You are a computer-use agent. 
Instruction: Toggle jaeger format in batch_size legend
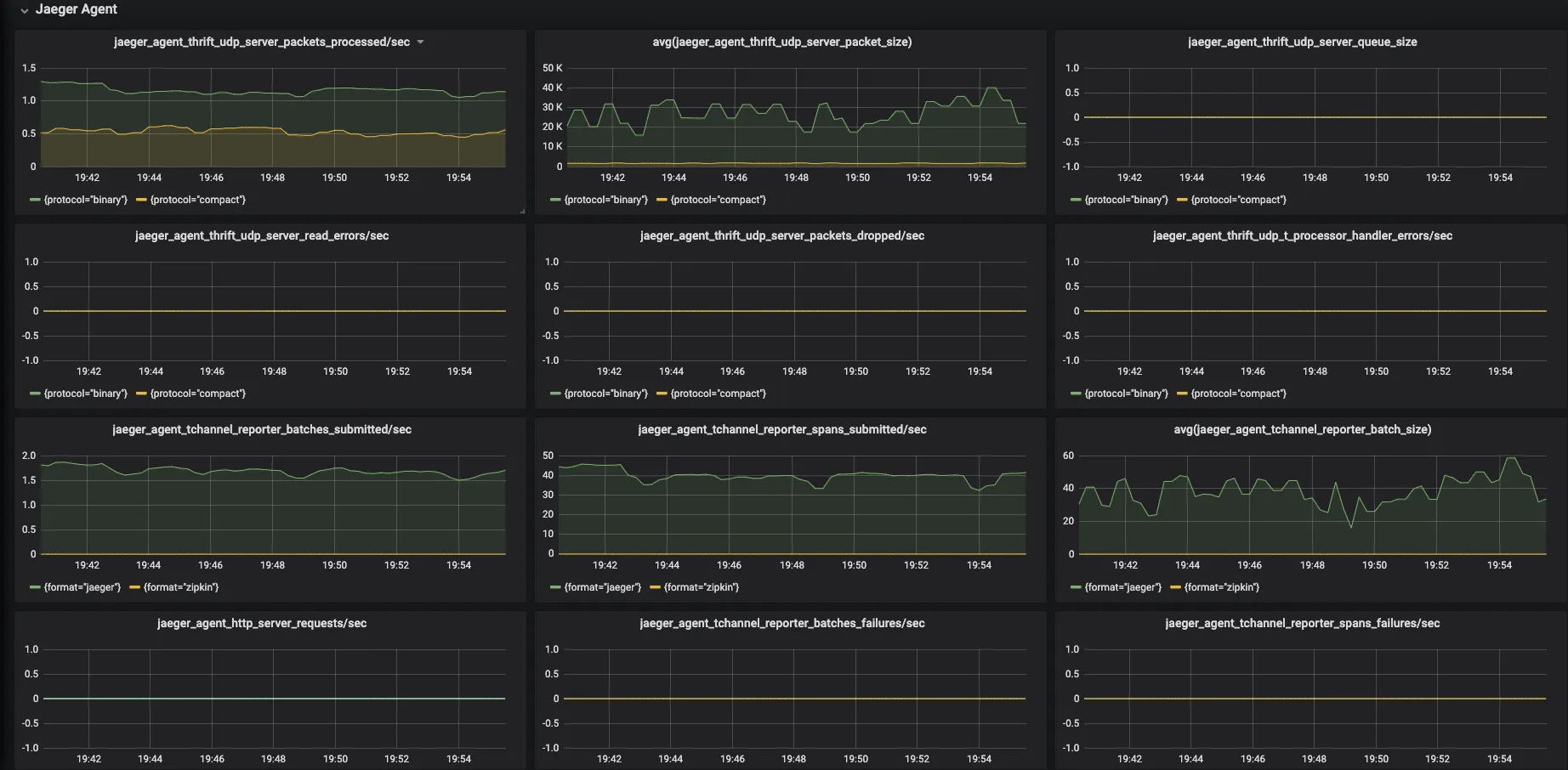tap(1123, 587)
